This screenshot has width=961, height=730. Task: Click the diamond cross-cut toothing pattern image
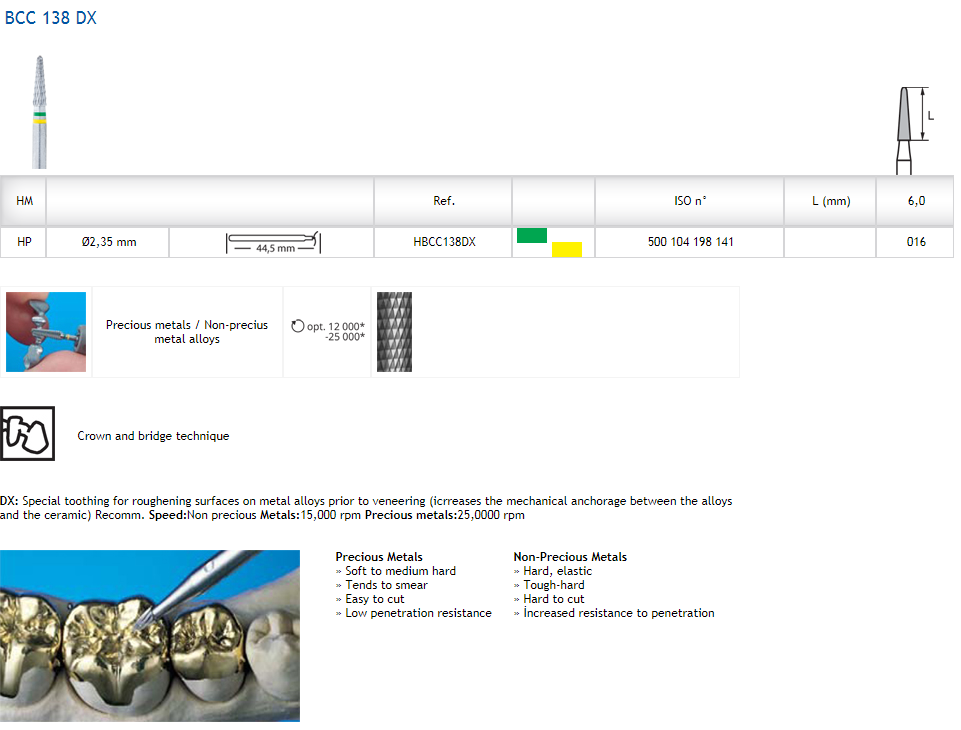(x=394, y=332)
